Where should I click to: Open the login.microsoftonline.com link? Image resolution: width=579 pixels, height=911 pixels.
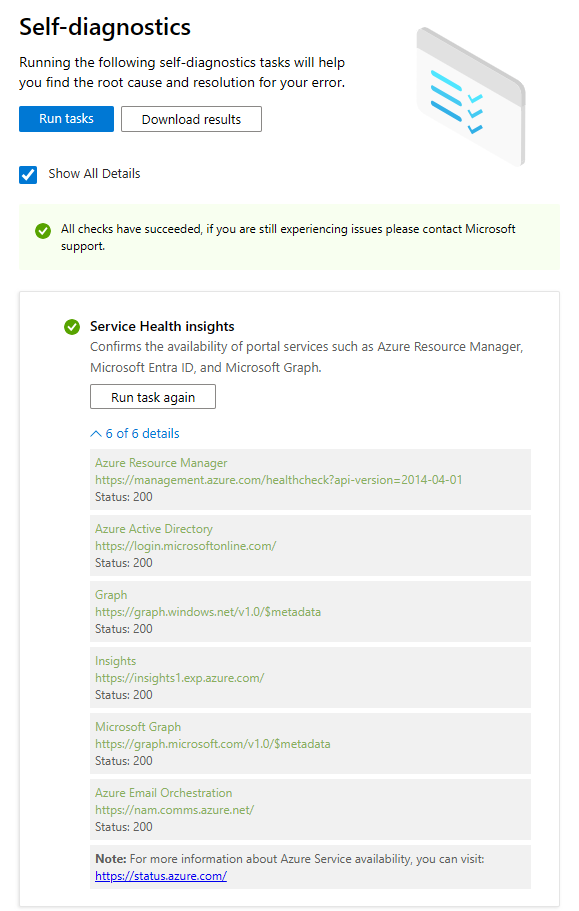point(186,546)
